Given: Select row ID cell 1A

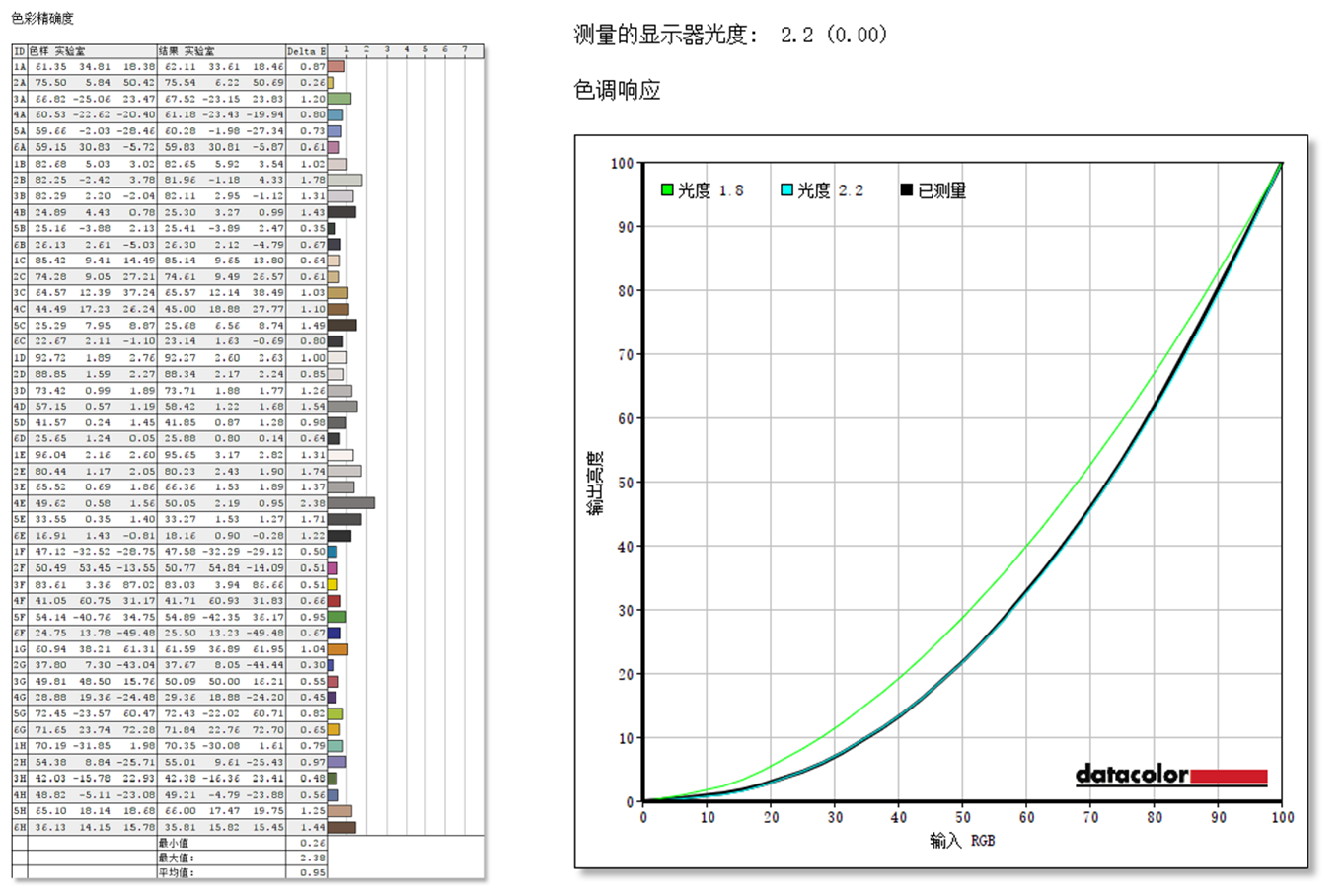Looking at the screenshot, I should tap(19, 66).
